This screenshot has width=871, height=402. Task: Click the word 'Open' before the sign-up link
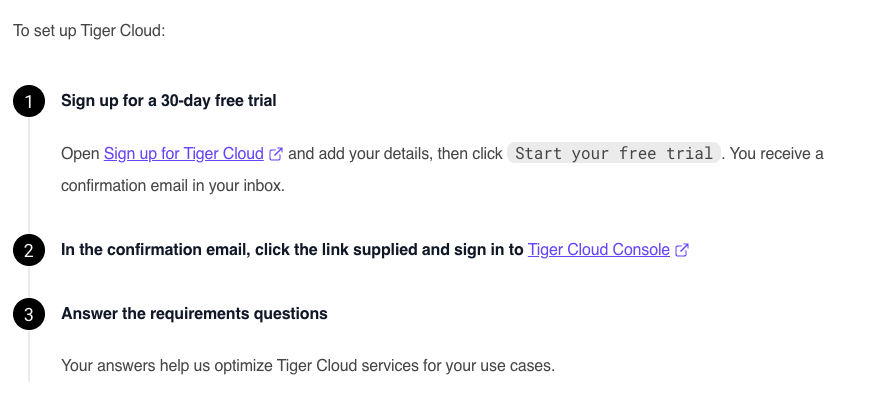80,154
